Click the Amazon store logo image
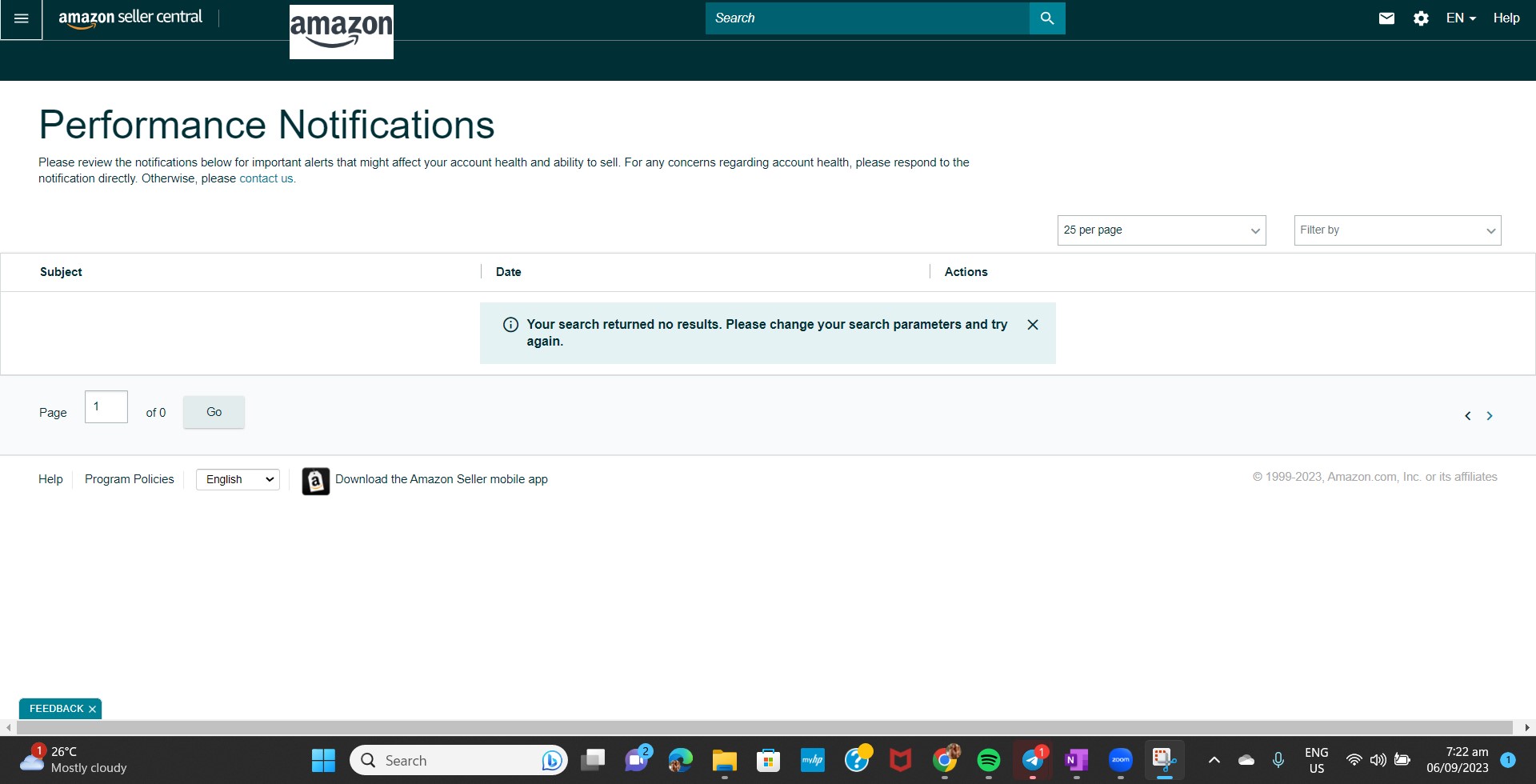1536x784 pixels. point(342,32)
